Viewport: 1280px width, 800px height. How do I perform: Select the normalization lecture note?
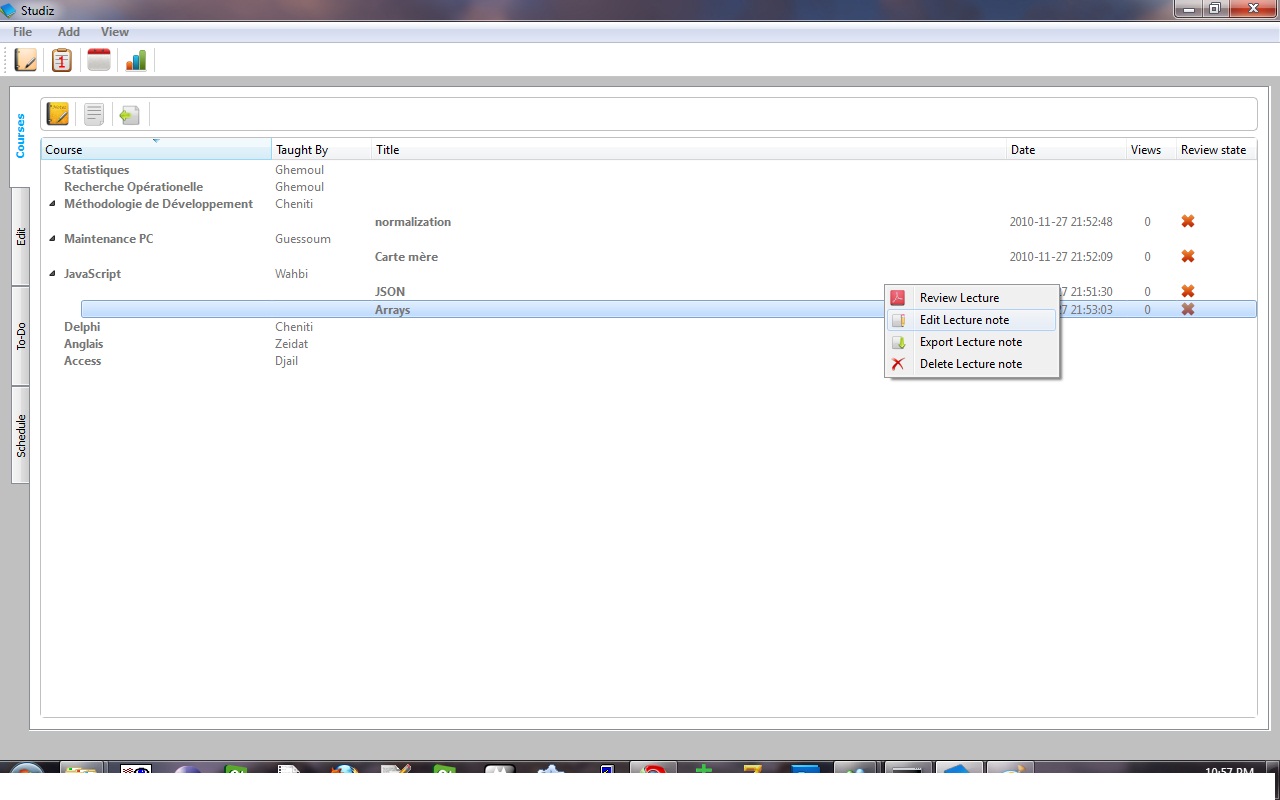click(413, 222)
